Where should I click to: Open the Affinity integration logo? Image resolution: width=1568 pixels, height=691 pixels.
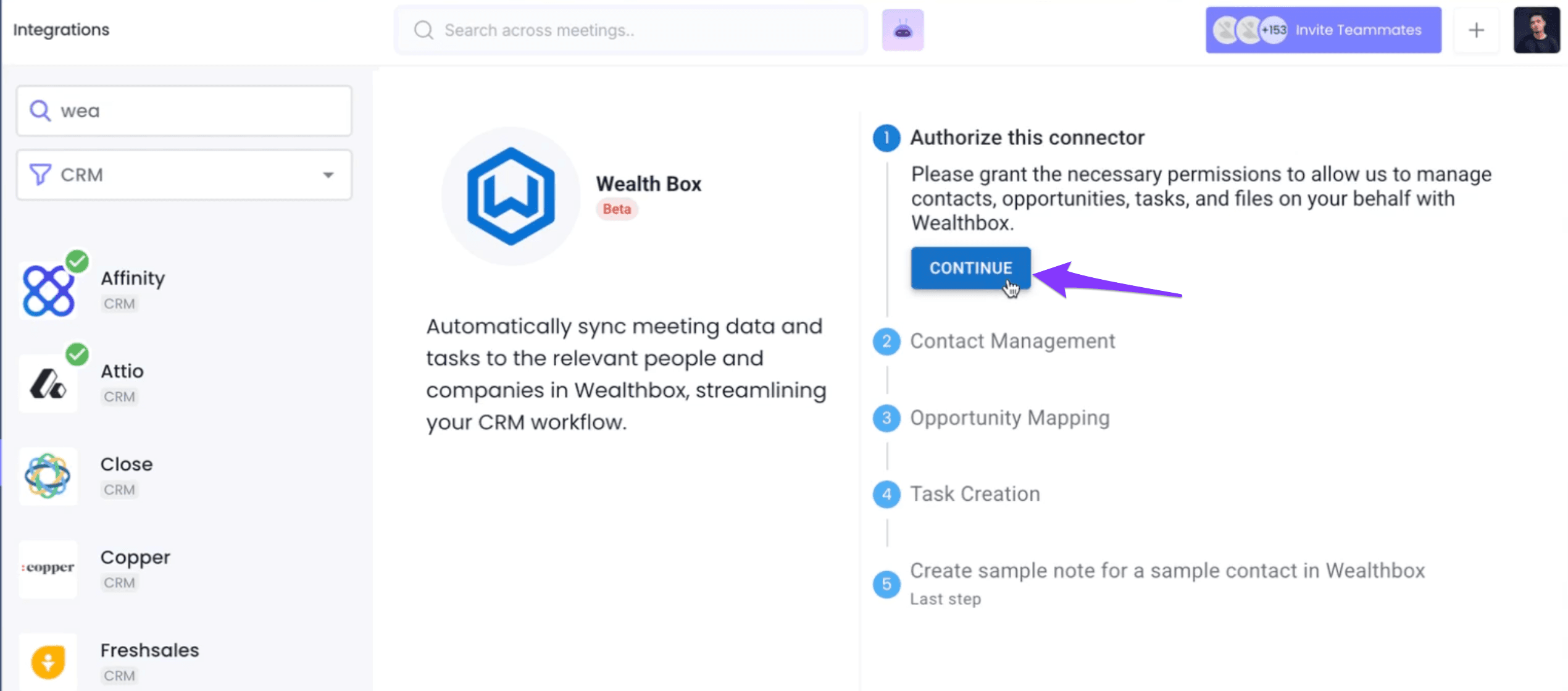tap(48, 291)
